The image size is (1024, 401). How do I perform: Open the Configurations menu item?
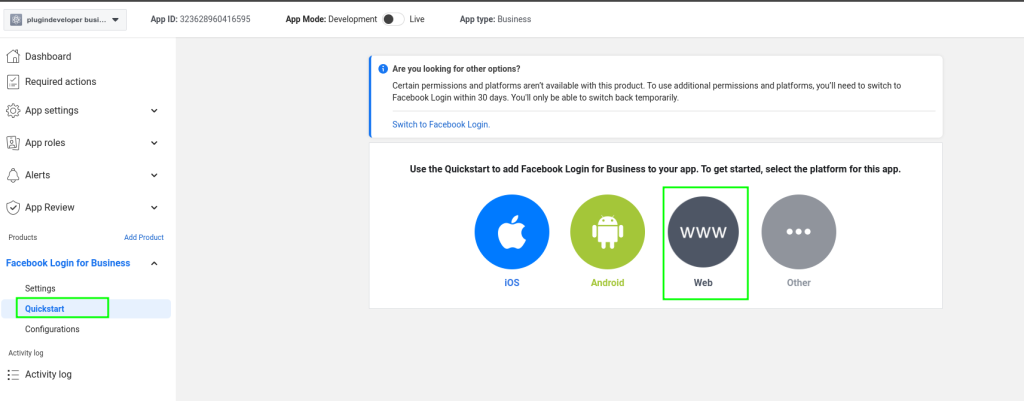click(52, 329)
